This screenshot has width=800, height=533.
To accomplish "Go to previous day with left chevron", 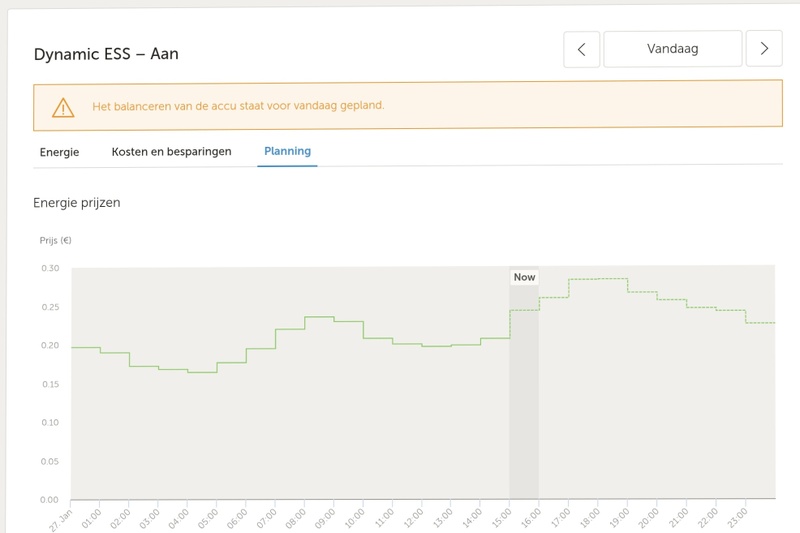I will click(x=581, y=49).
